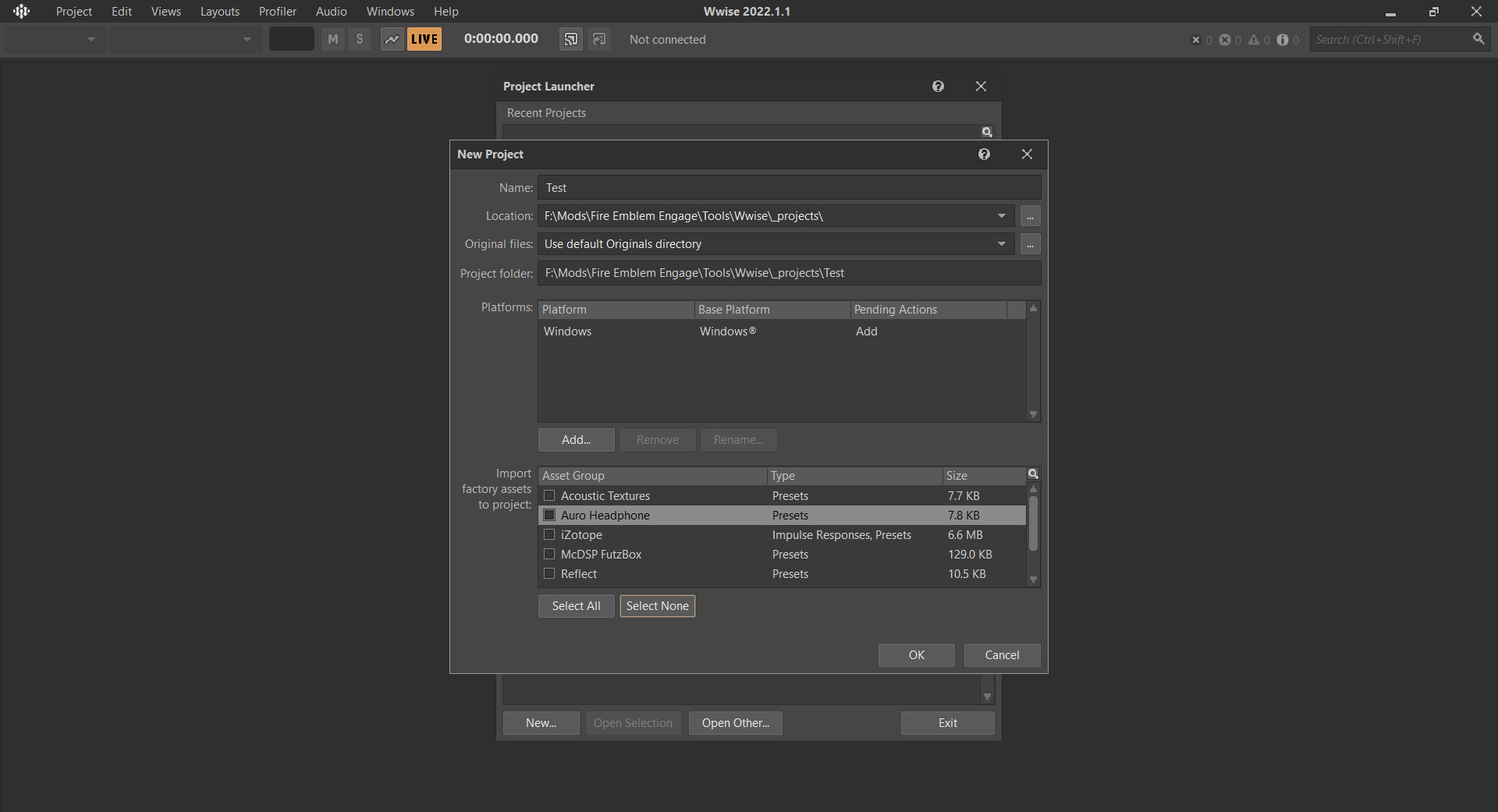Enable the iZotope asset group checkbox
Viewport: 1498px width, 812px height.
[549, 535]
